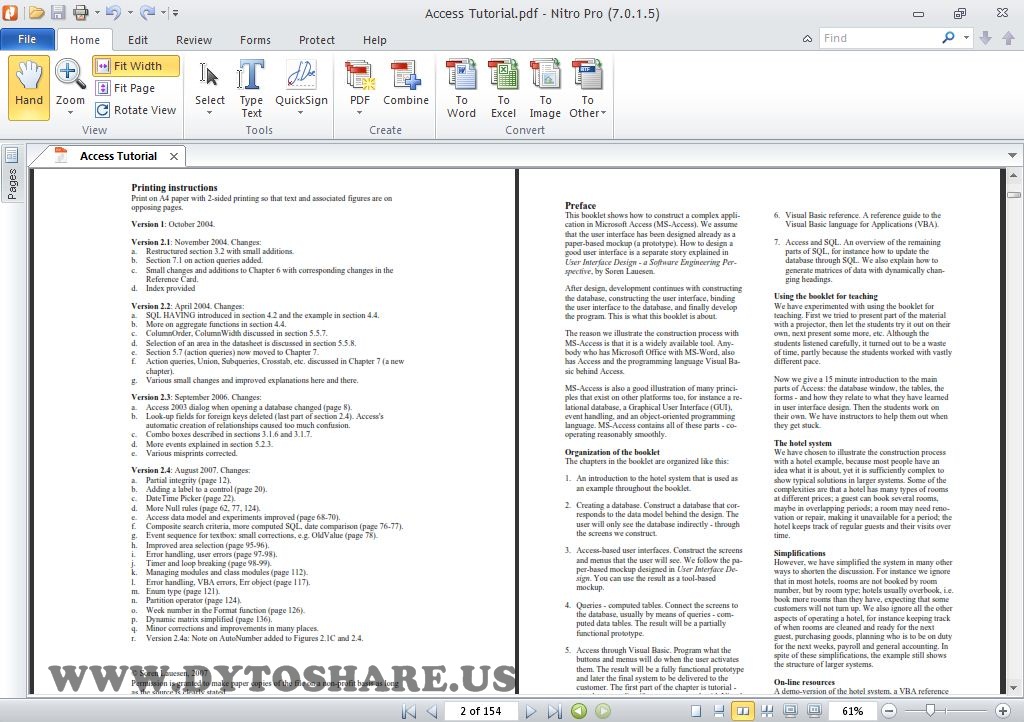Open the Print dropdown arrow
The height and width of the screenshot is (722, 1024).
tap(97, 12)
